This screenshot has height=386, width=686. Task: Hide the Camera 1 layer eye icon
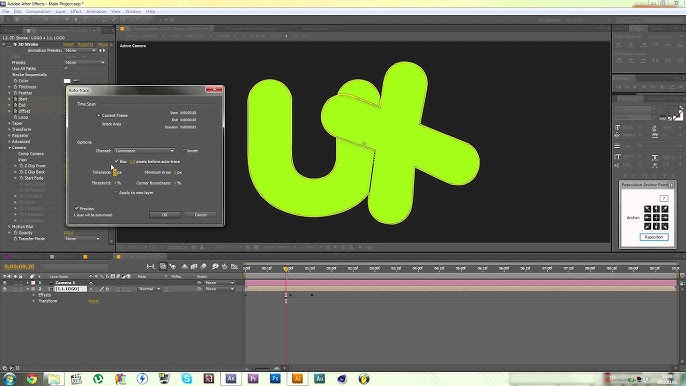5,283
